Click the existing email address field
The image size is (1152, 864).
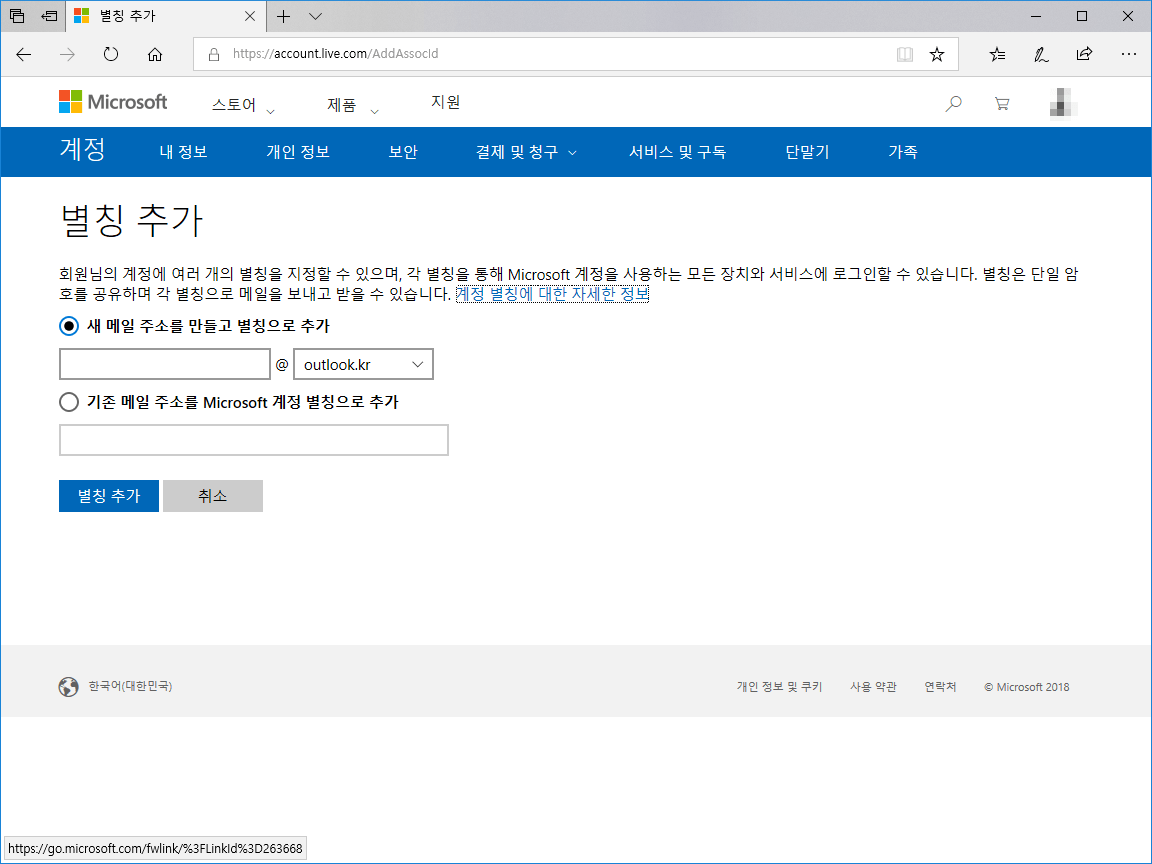253,440
